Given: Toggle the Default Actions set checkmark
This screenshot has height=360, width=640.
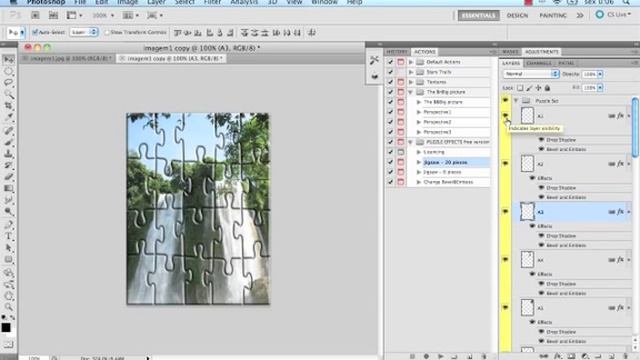Looking at the screenshot, I should click(390, 62).
